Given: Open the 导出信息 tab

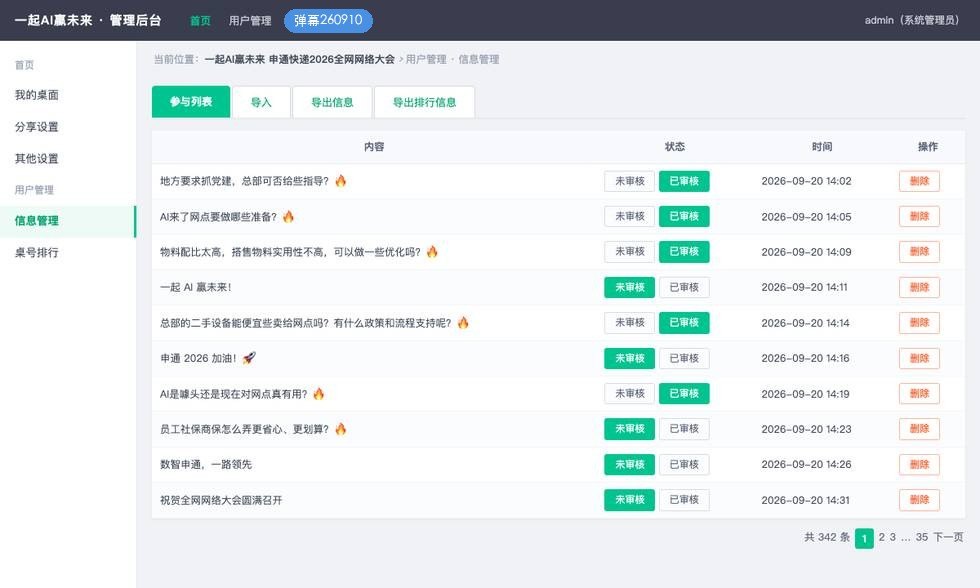Looking at the screenshot, I should coord(332,102).
